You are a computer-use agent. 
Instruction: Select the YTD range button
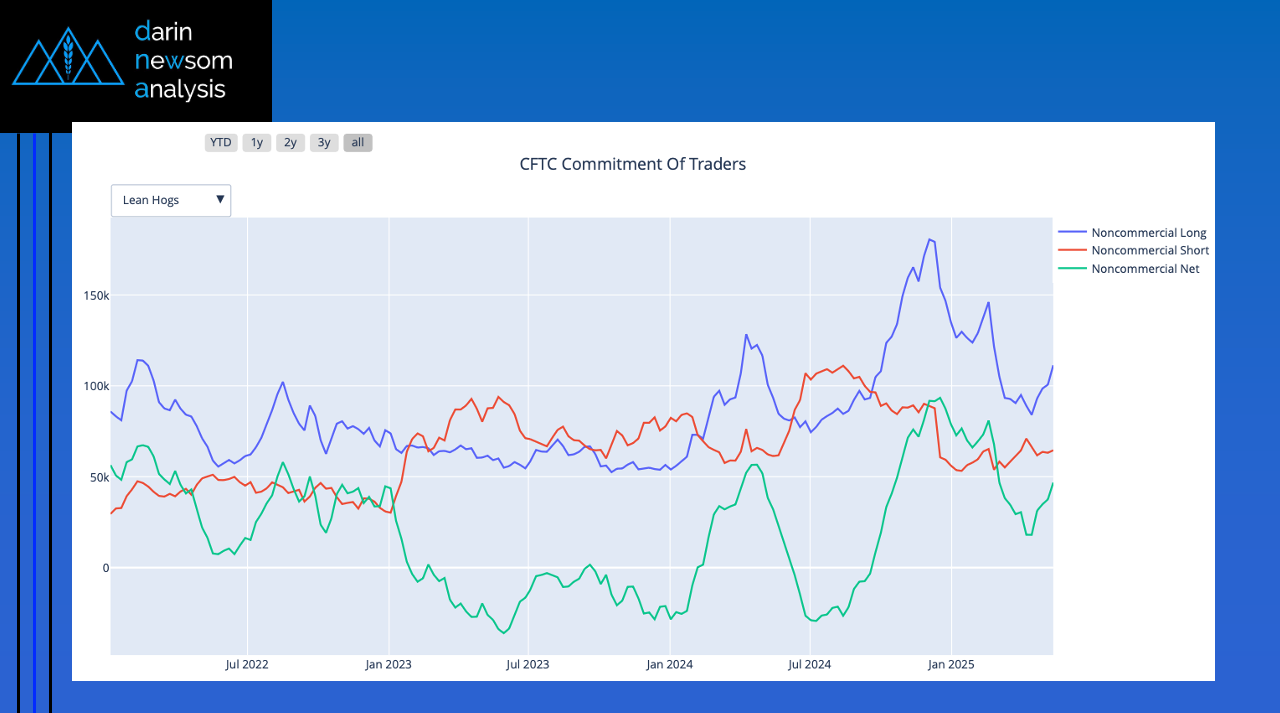click(221, 143)
